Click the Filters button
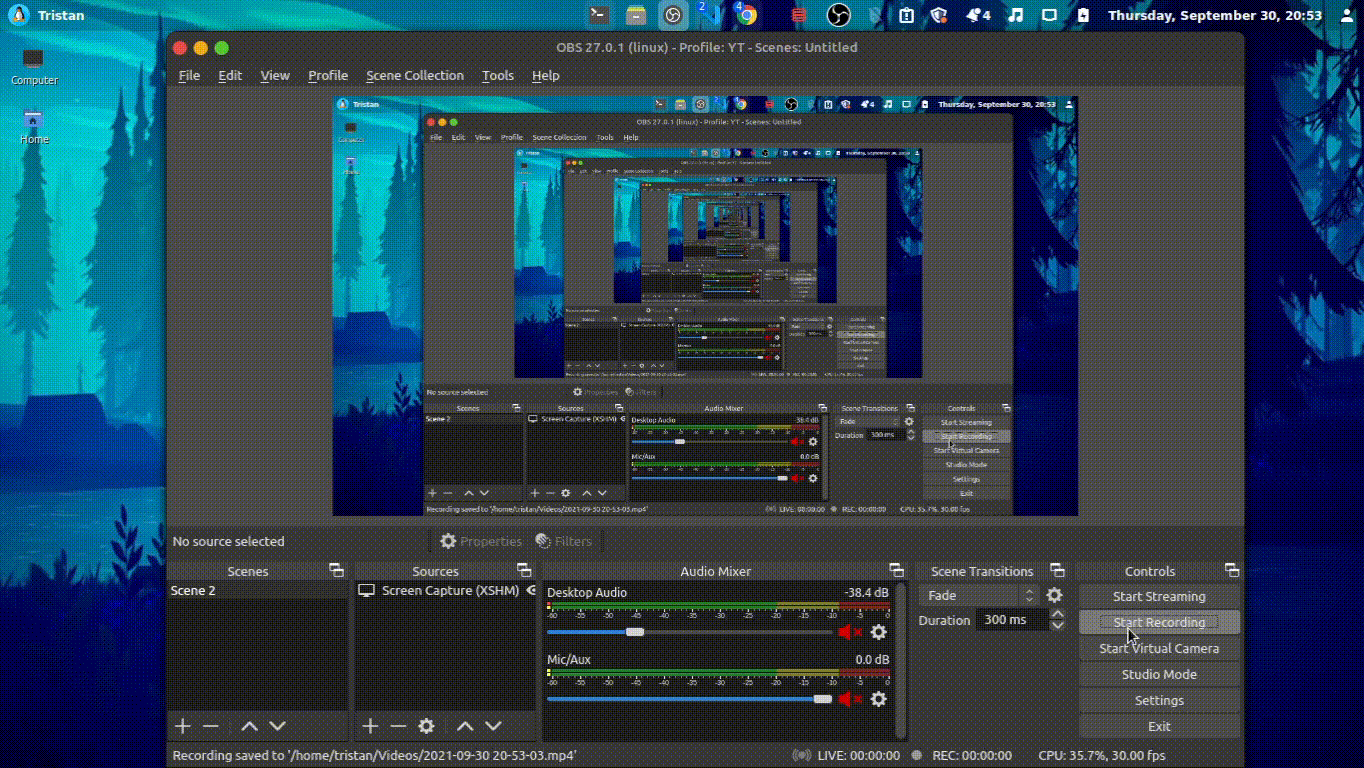 click(x=564, y=541)
